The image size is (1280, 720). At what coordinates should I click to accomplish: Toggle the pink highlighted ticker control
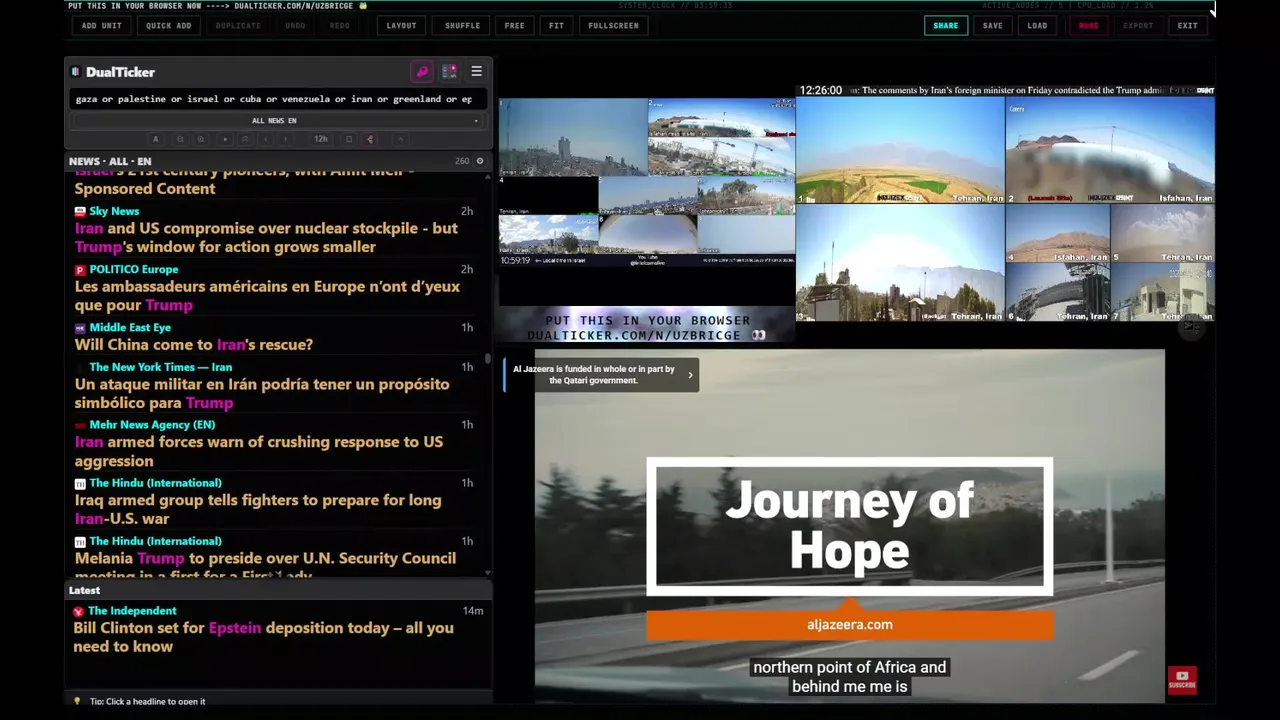[370, 139]
